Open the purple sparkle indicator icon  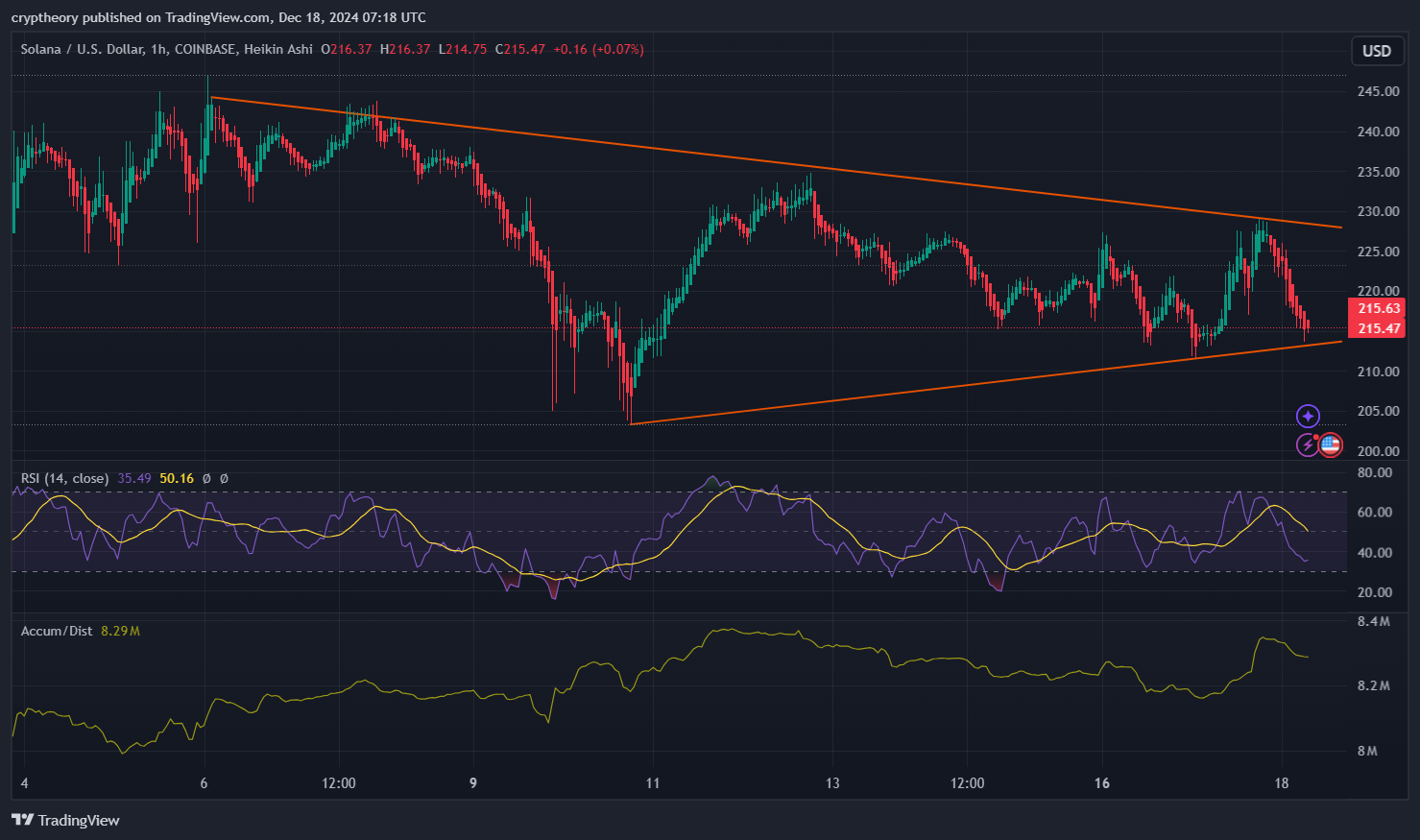click(x=1308, y=416)
